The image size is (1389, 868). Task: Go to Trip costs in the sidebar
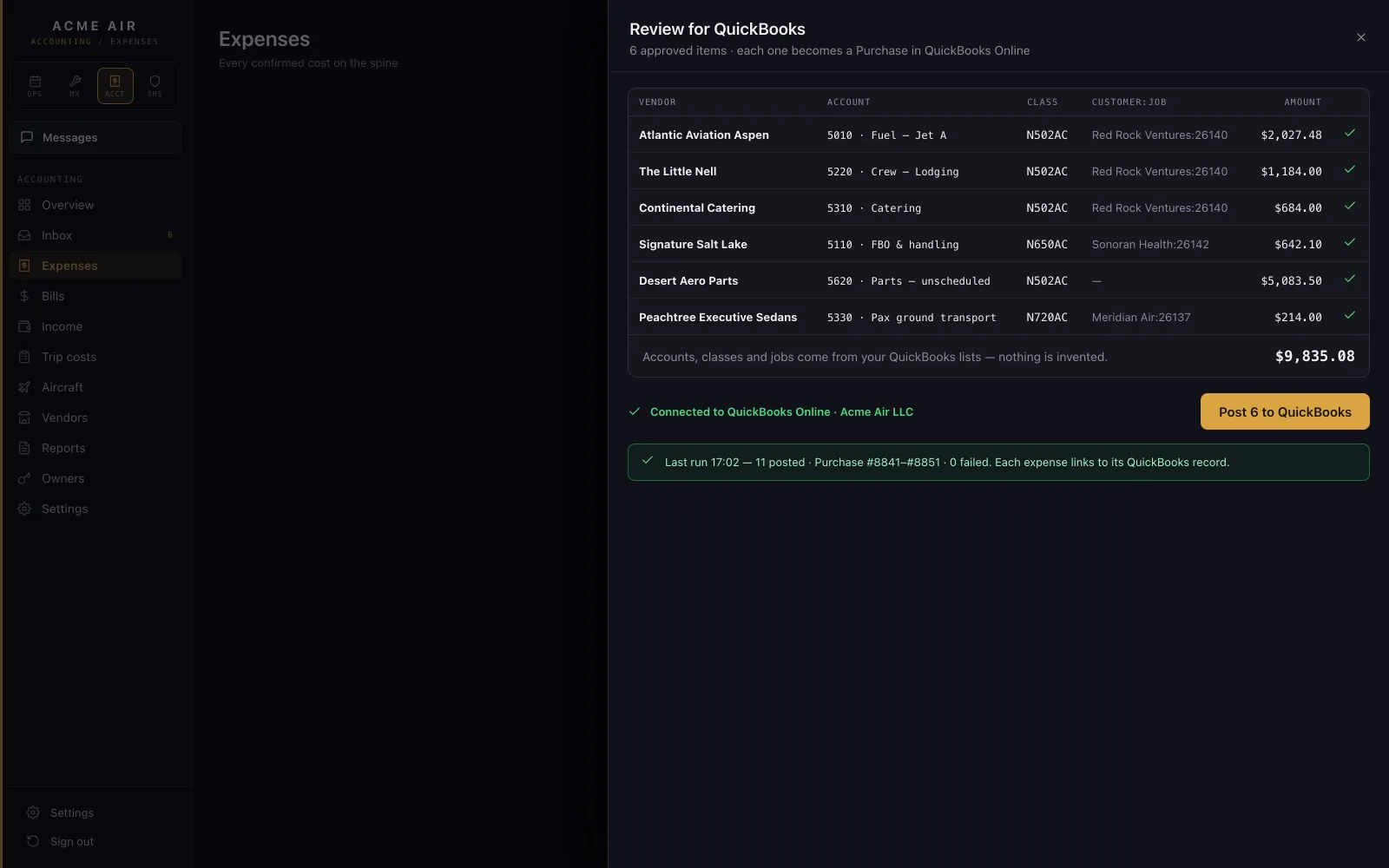(95, 357)
